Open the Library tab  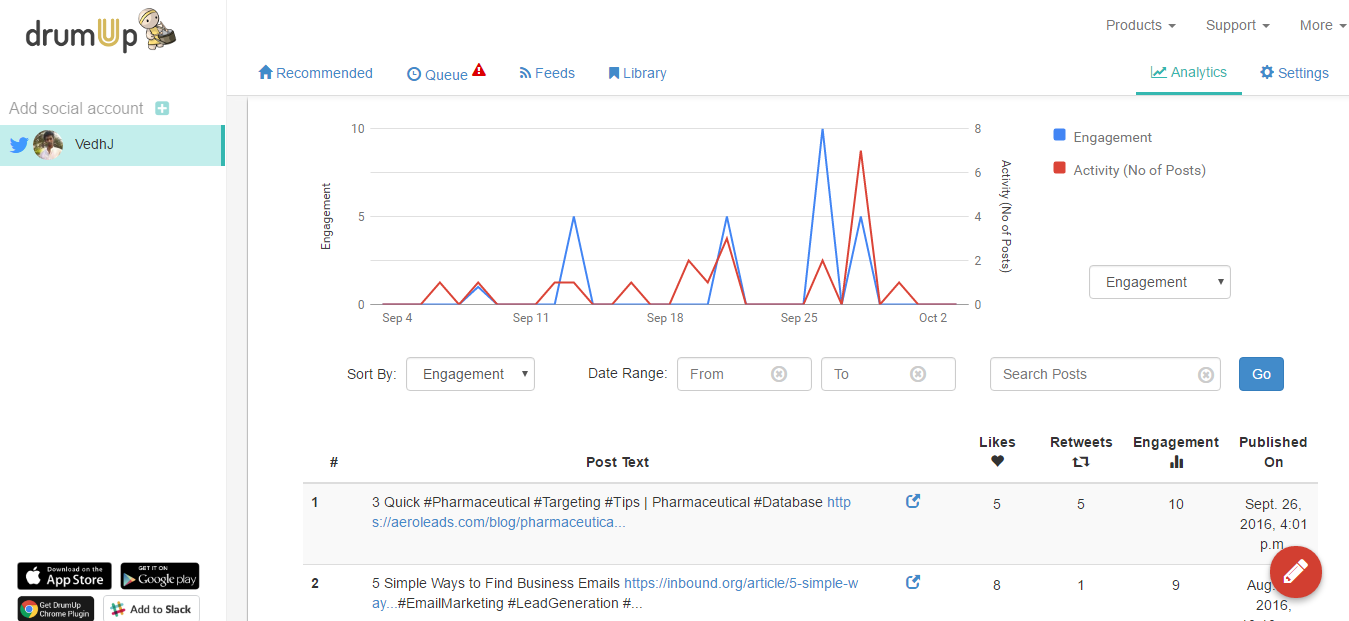point(637,73)
